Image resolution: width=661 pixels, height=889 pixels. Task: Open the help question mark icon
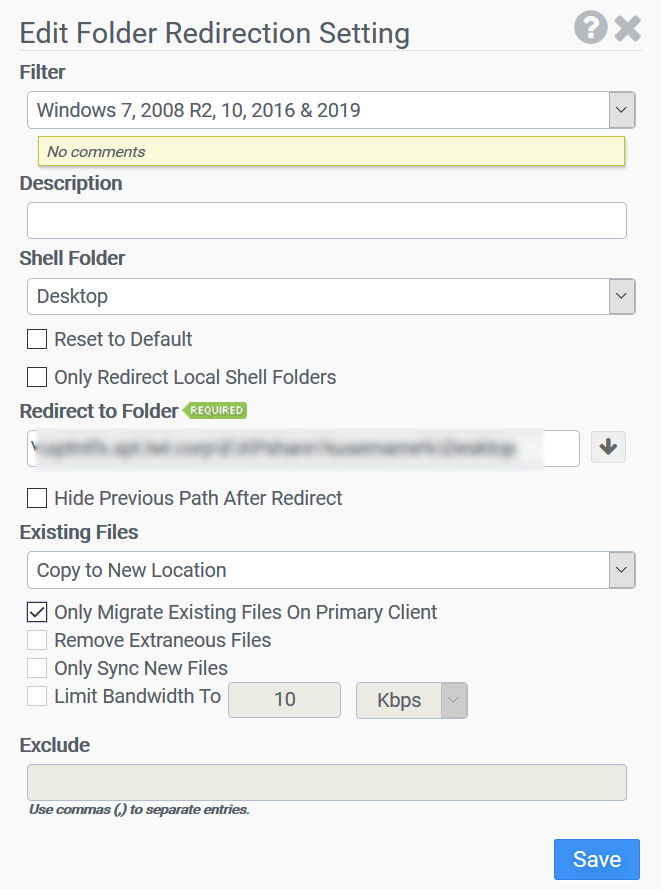[590, 27]
